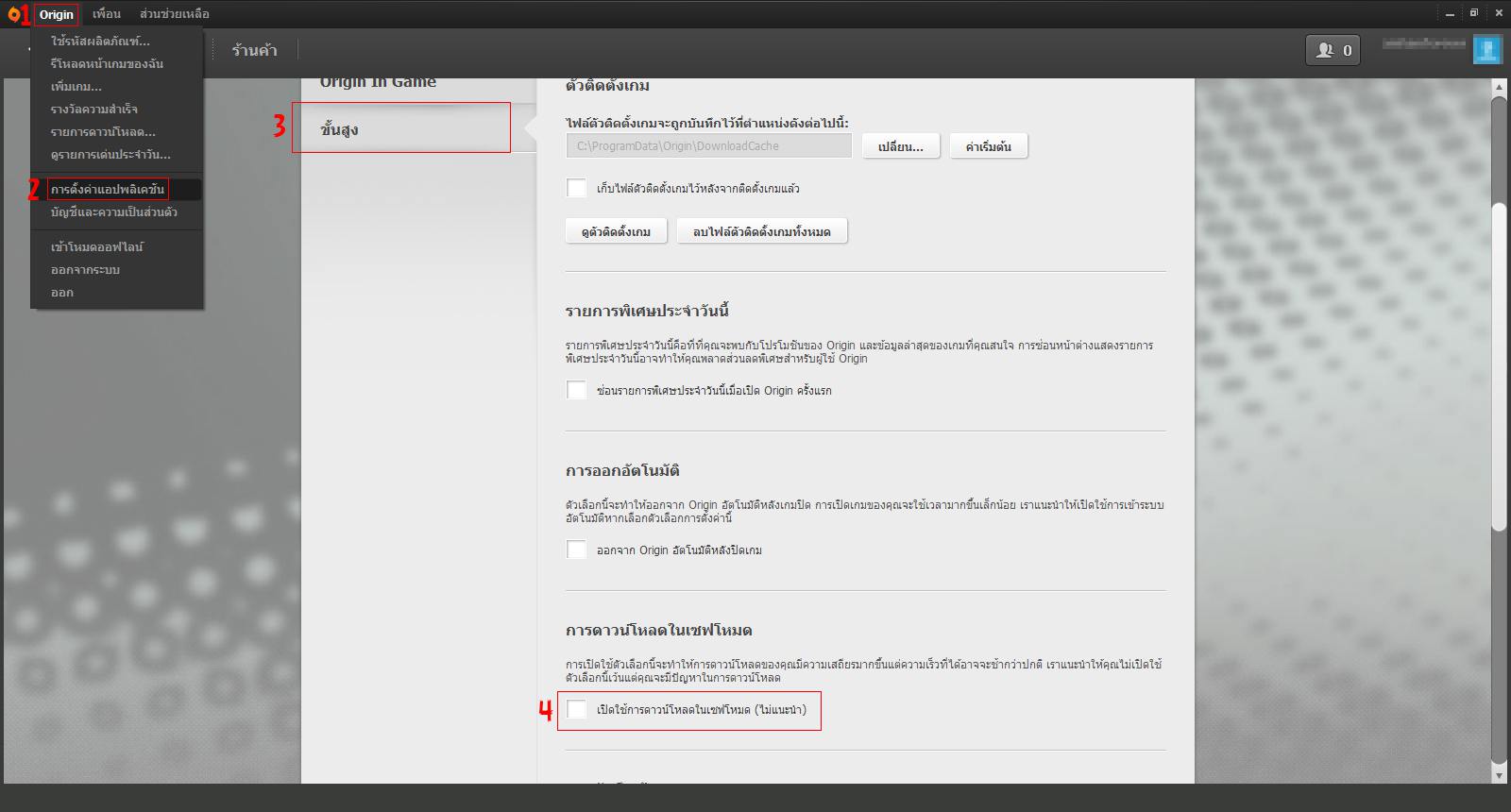The width and height of the screenshot is (1511, 812).
Task: Click the การออกอัตโนมัติ heading
Action: coord(623,470)
